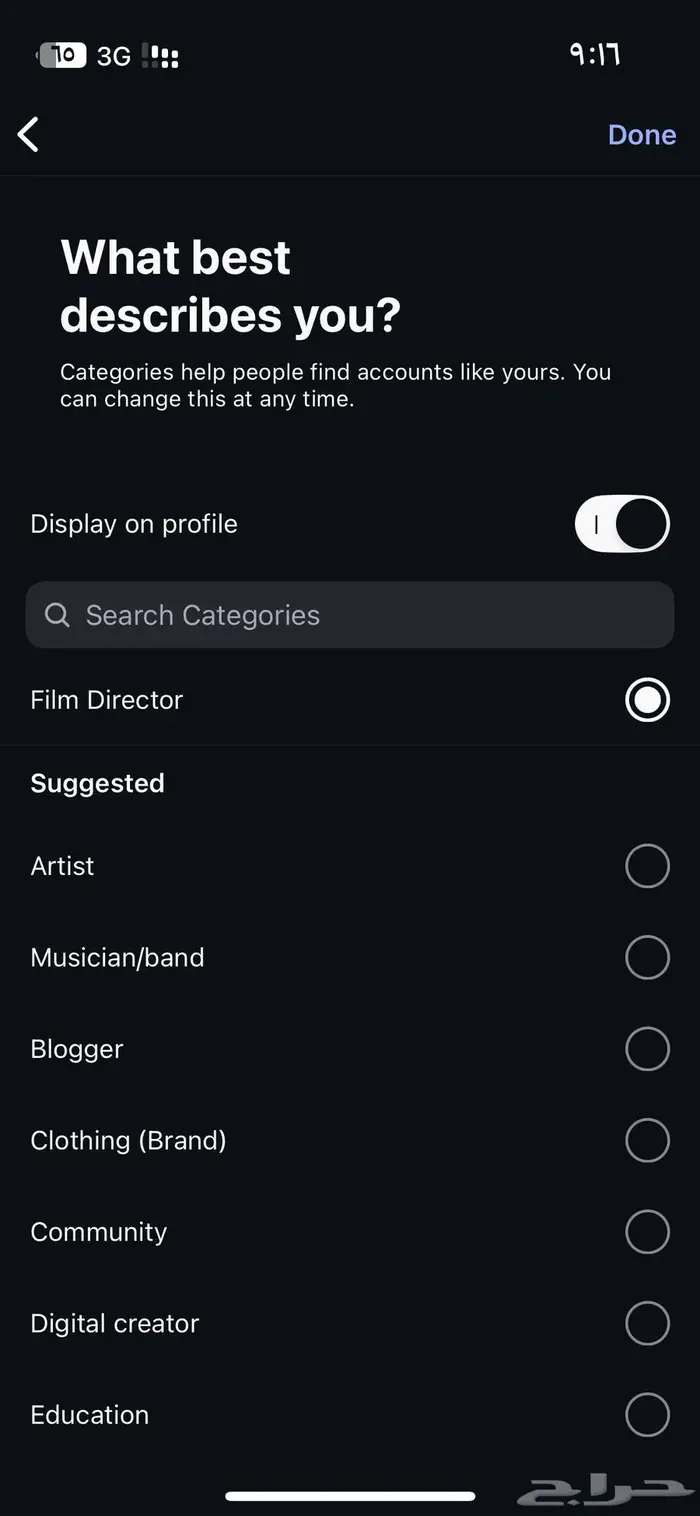Viewport: 700px width, 1516px height.
Task: Tap the battery status indicator
Action: [62, 55]
